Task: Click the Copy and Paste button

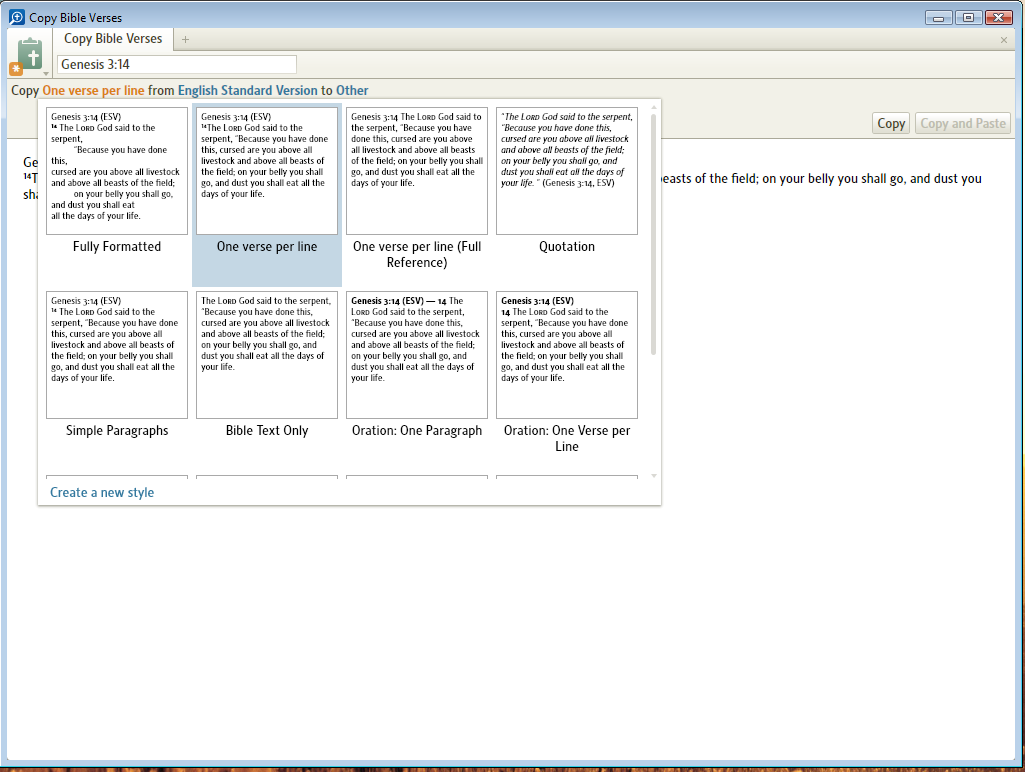Action: [963, 123]
